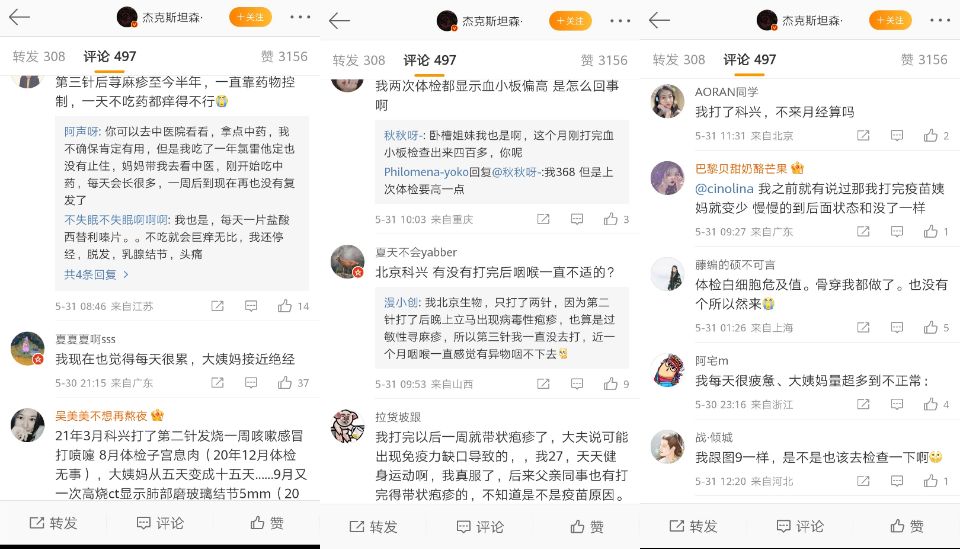Tap the forward icon on 战·倾城's comment
Viewport: 960px width, 549px height.
[863, 481]
